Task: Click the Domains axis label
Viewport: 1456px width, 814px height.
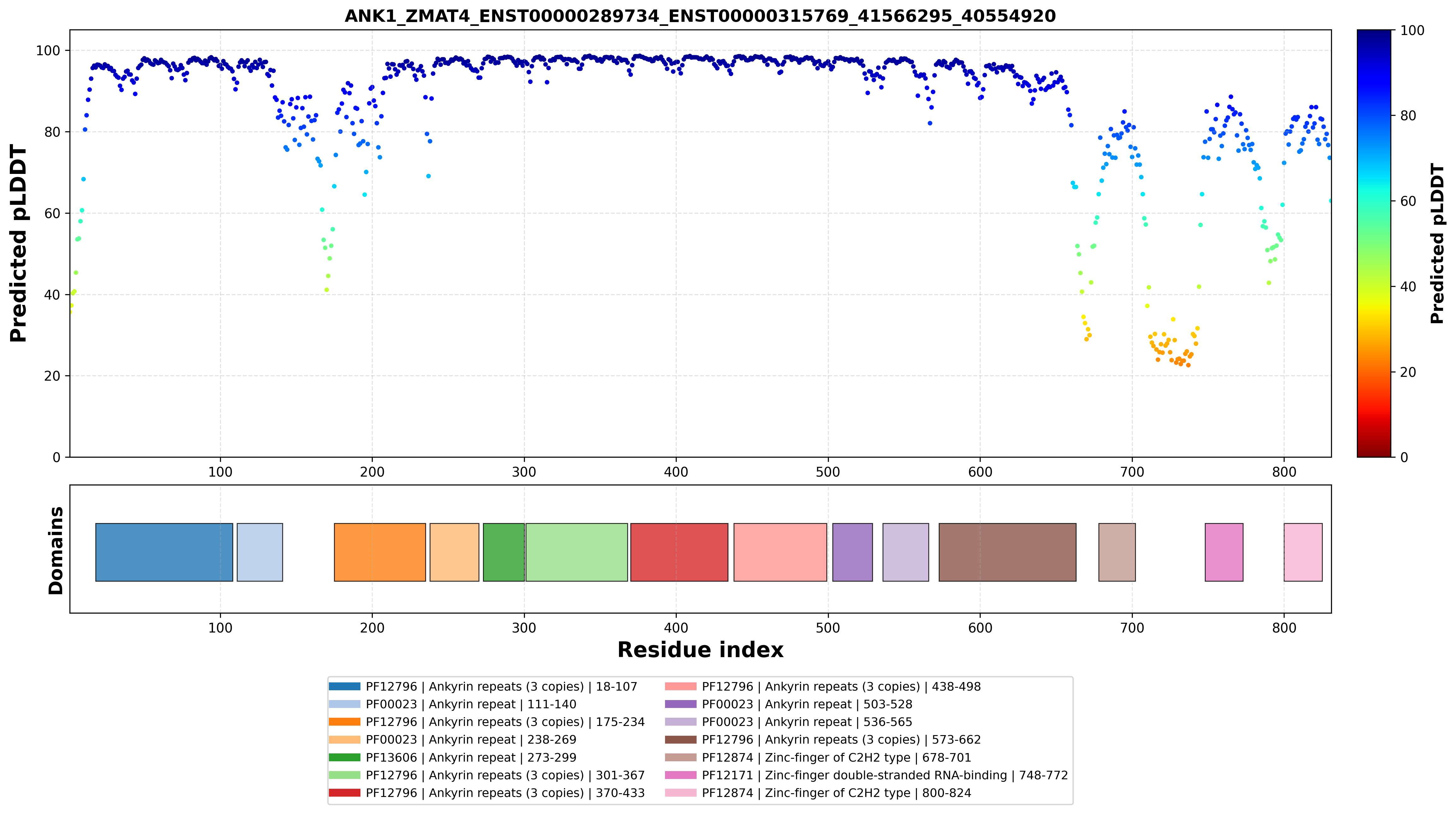Action: coord(55,550)
